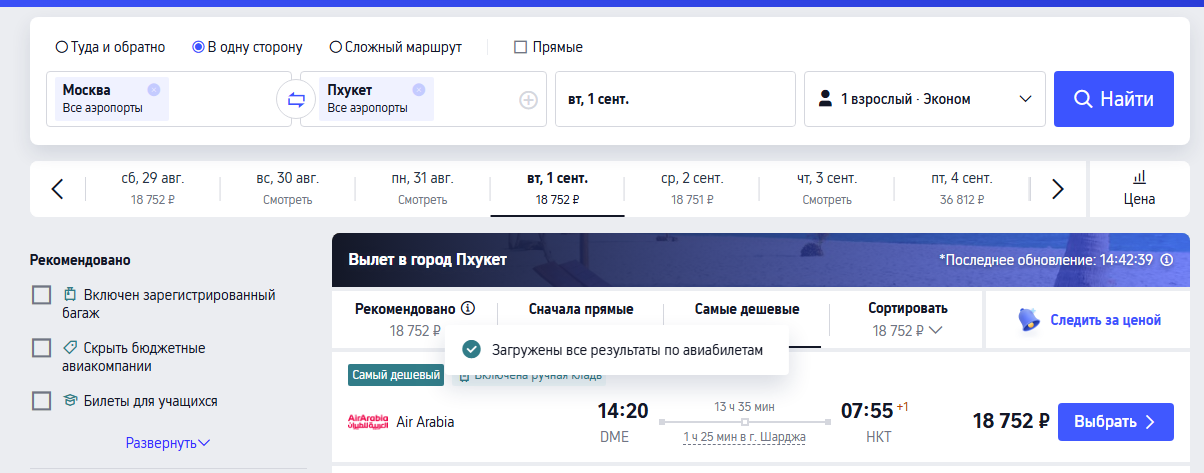
Task: Switch to Сначала прямые tab
Action: tap(581, 310)
